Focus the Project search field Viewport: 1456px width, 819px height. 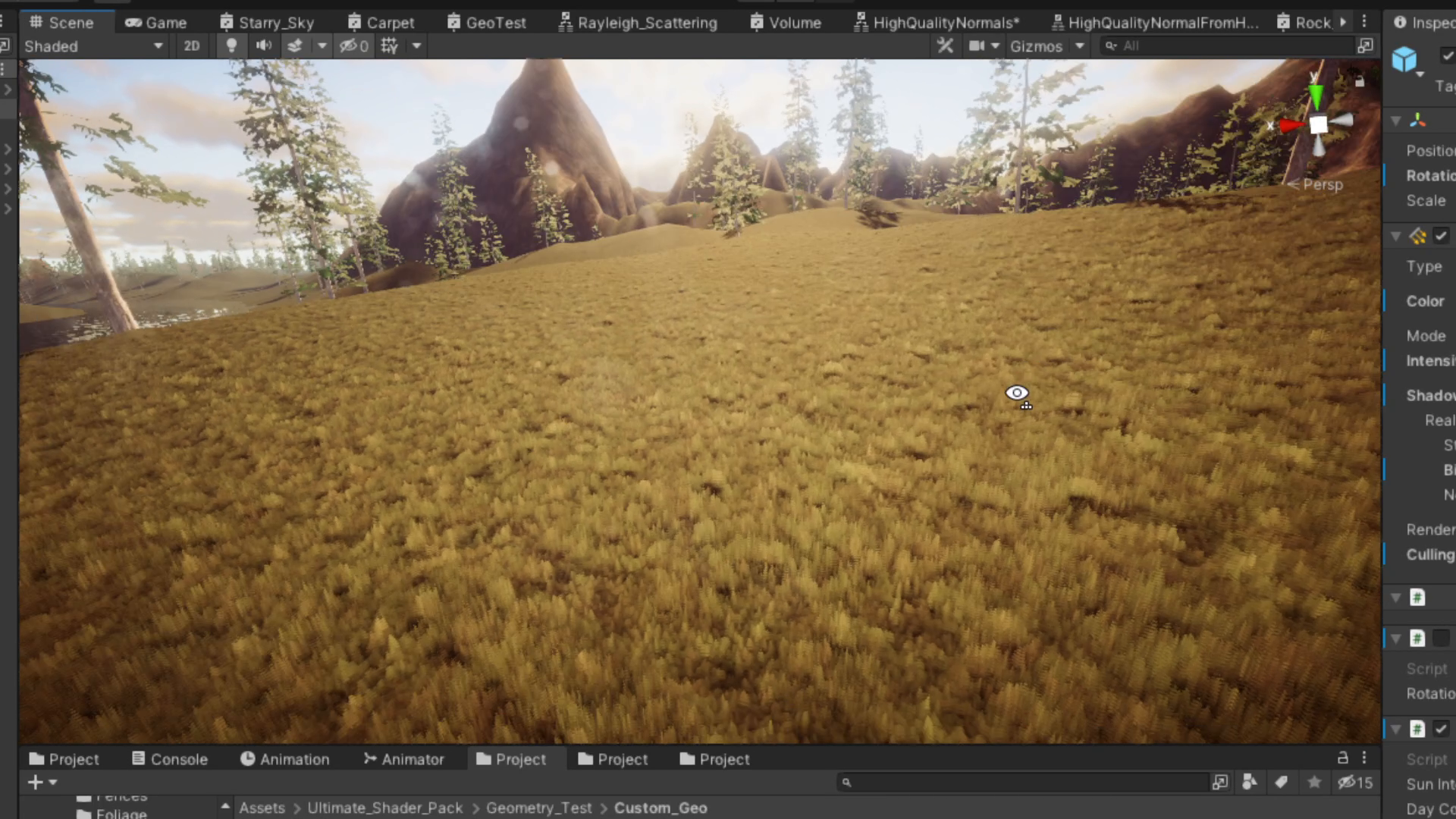pos(1022,783)
